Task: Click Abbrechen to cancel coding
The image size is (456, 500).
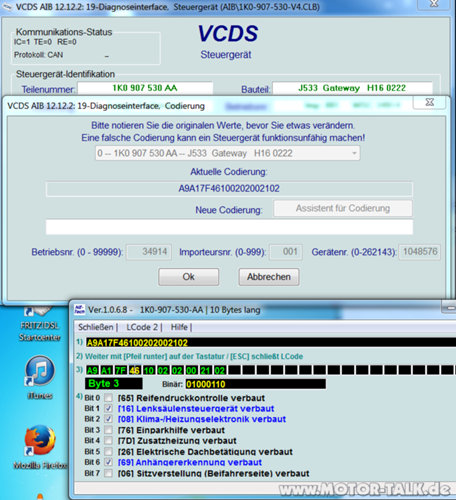Action: (x=269, y=277)
